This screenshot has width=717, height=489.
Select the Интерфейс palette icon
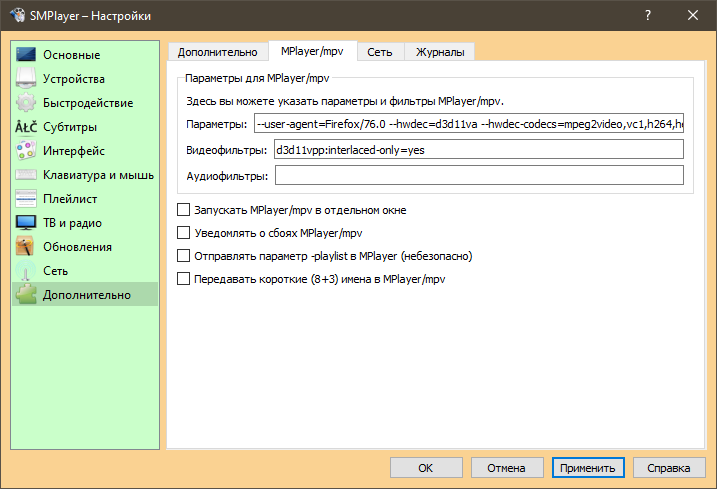(26, 151)
